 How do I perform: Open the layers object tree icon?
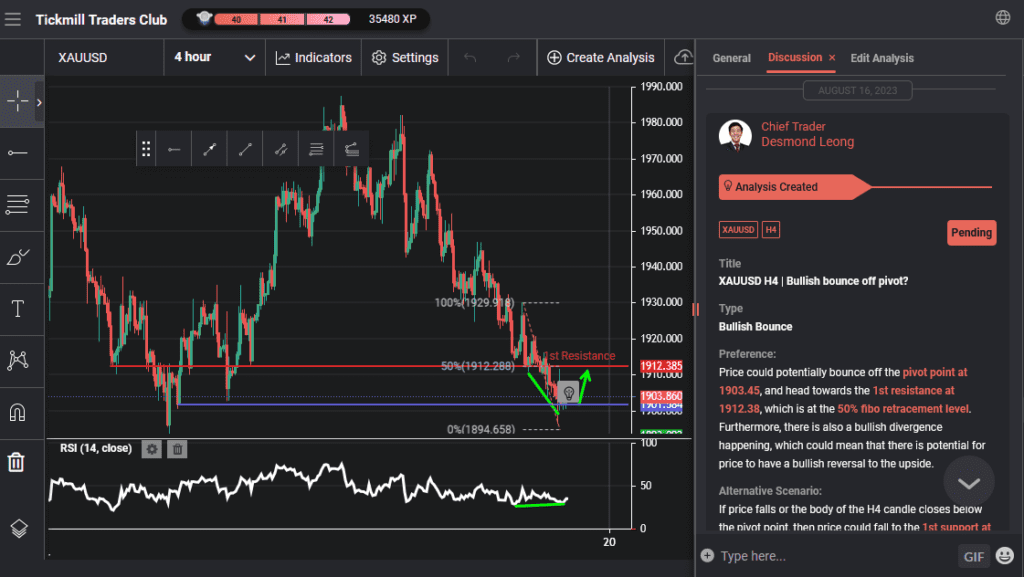(x=17, y=528)
